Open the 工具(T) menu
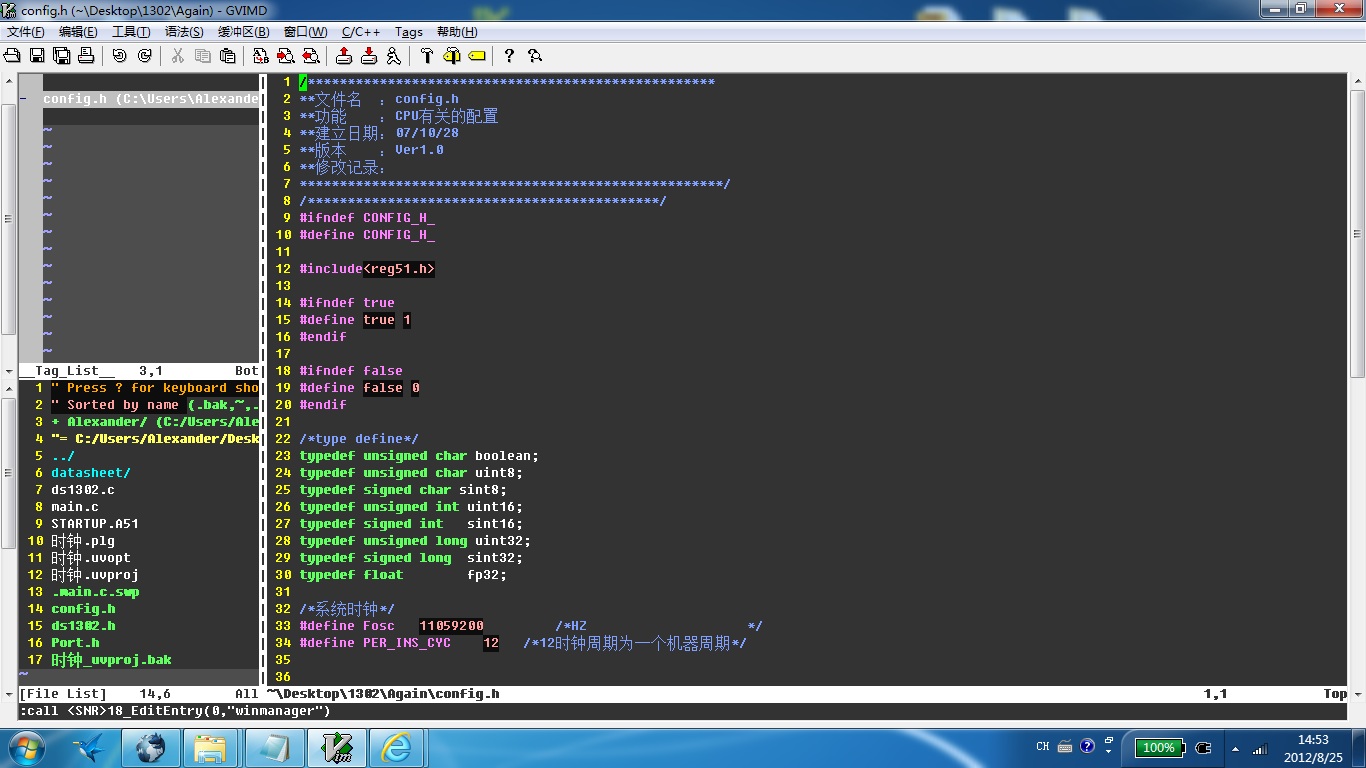 tap(131, 32)
